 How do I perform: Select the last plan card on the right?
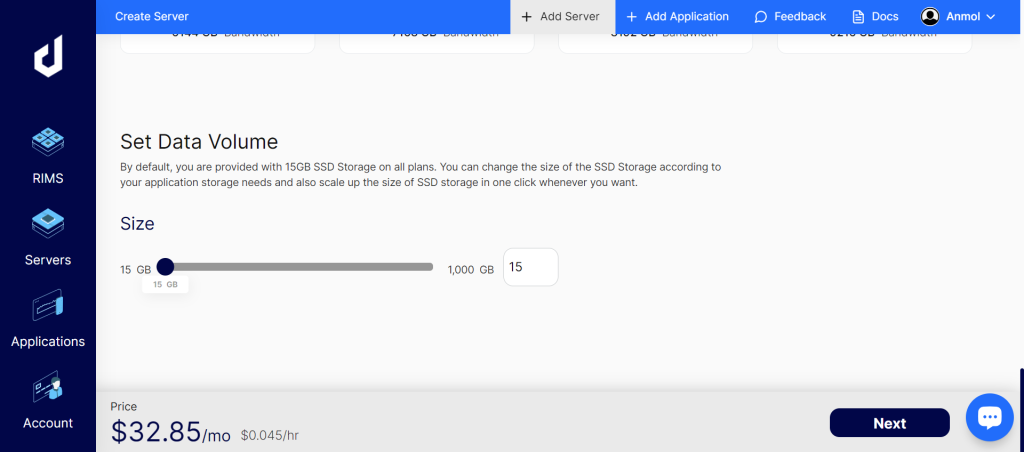click(874, 43)
